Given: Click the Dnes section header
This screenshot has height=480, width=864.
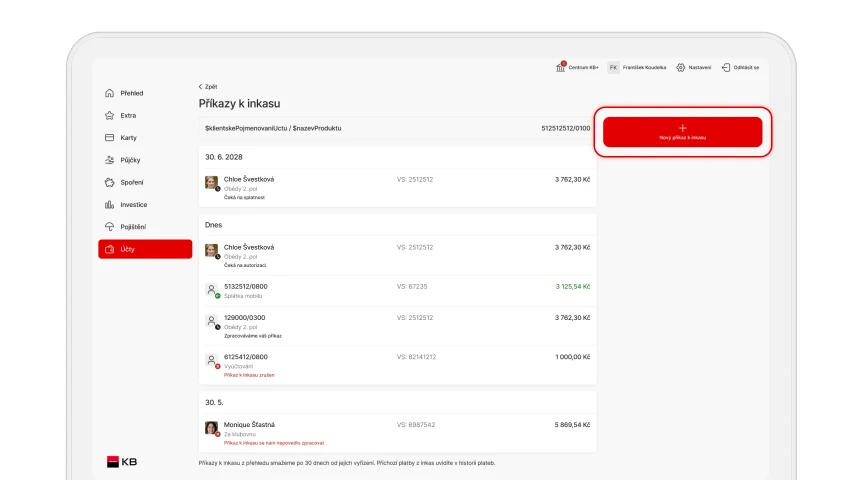Looking at the screenshot, I should (x=213, y=225).
